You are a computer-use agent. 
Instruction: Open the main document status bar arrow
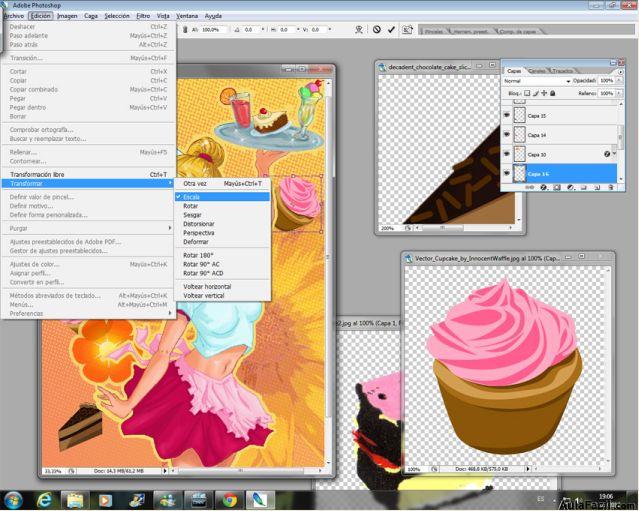165,471
